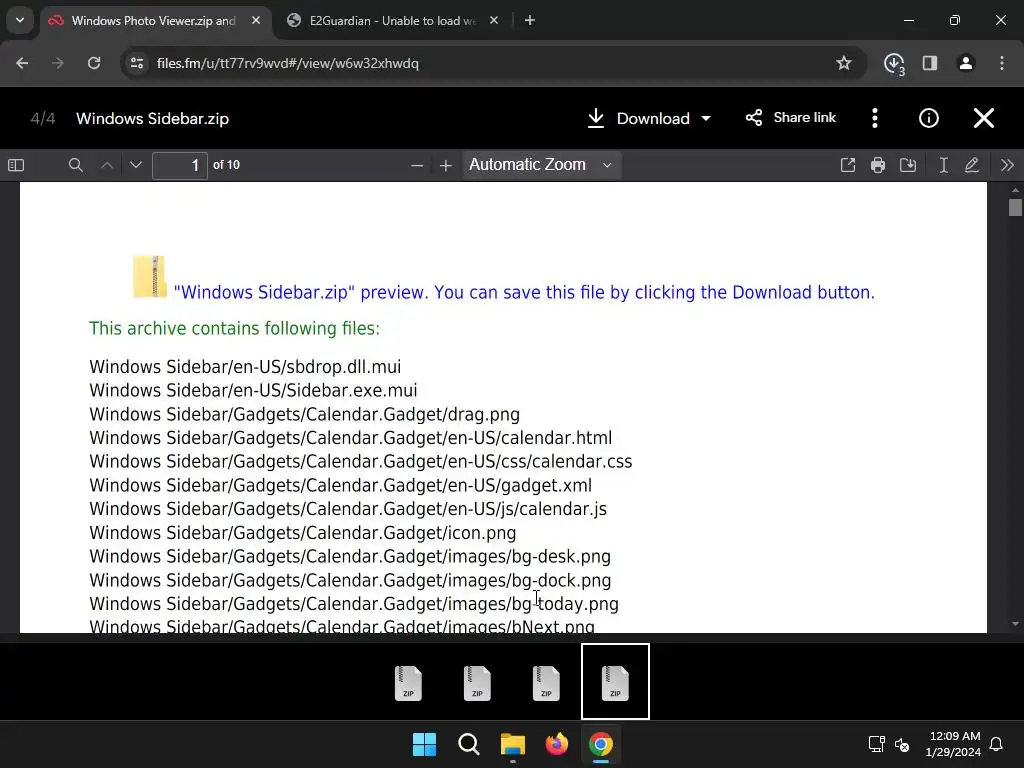Click the network display tray icon
1024x768 pixels.
coord(876,744)
